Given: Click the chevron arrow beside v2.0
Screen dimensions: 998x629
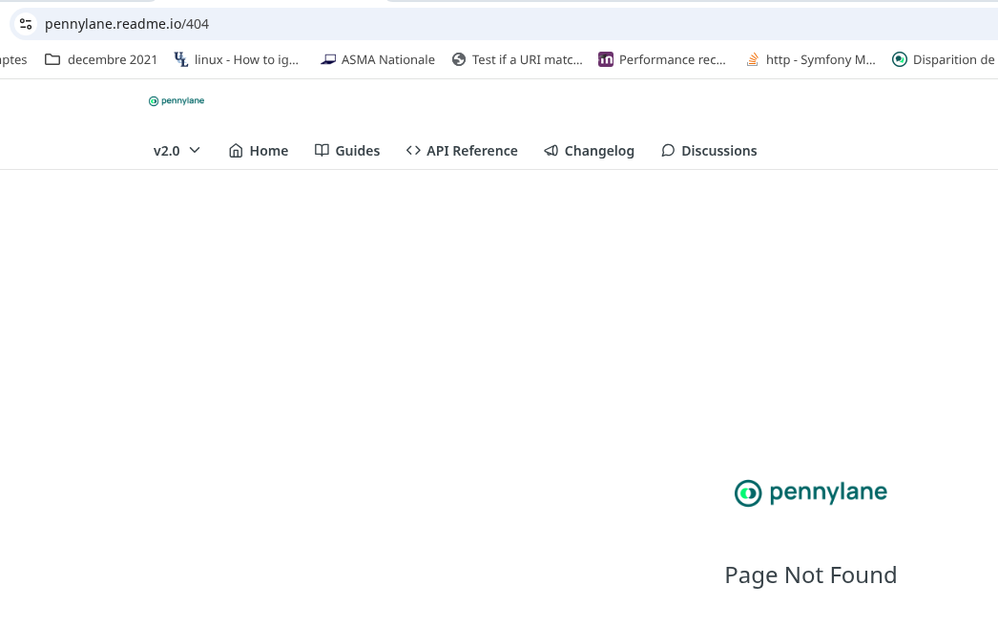Looking at the screenshot, I should pos(195,150).
